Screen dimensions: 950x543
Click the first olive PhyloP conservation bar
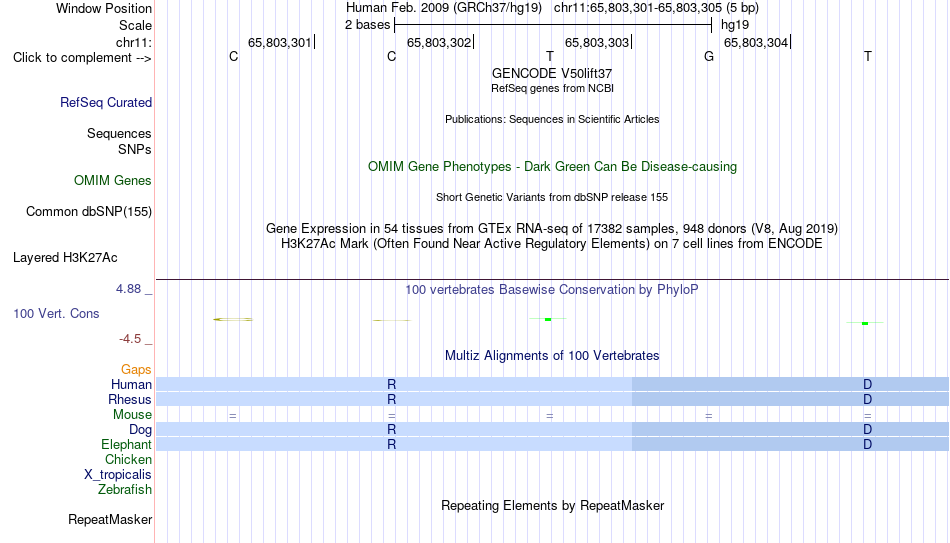233,319
